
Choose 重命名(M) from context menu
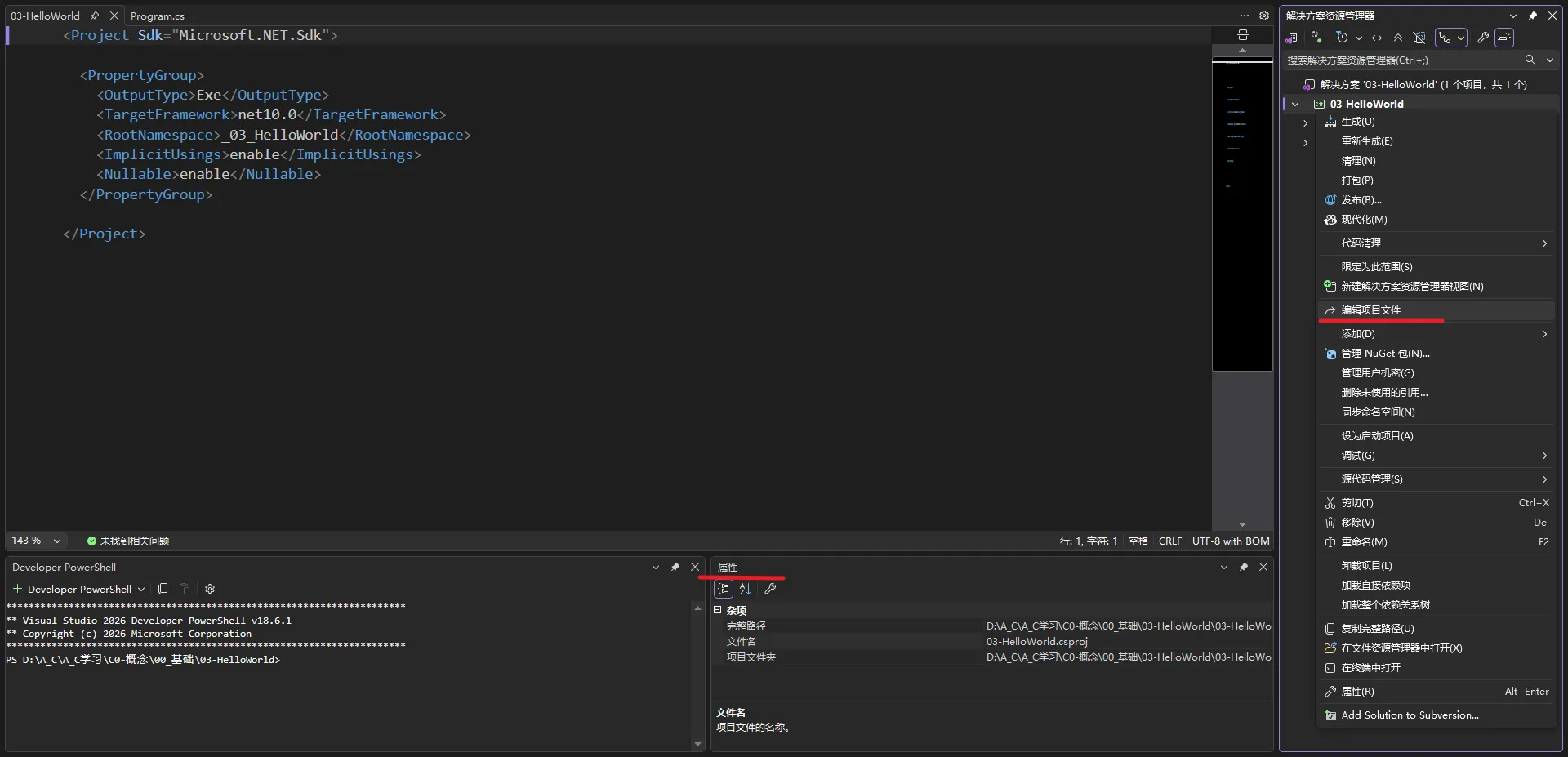[x=1436, y=542]
